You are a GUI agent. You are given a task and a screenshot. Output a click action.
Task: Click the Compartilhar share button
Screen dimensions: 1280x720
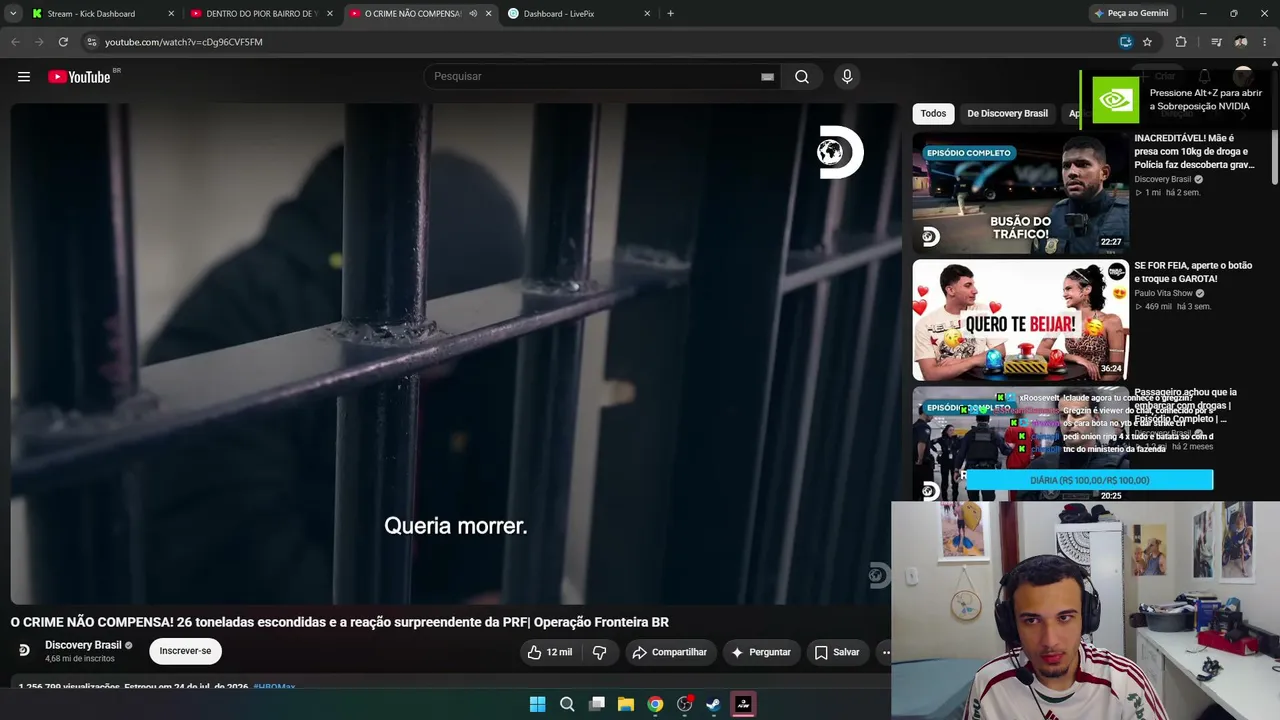pyautogui.click(x=670, y=652)
